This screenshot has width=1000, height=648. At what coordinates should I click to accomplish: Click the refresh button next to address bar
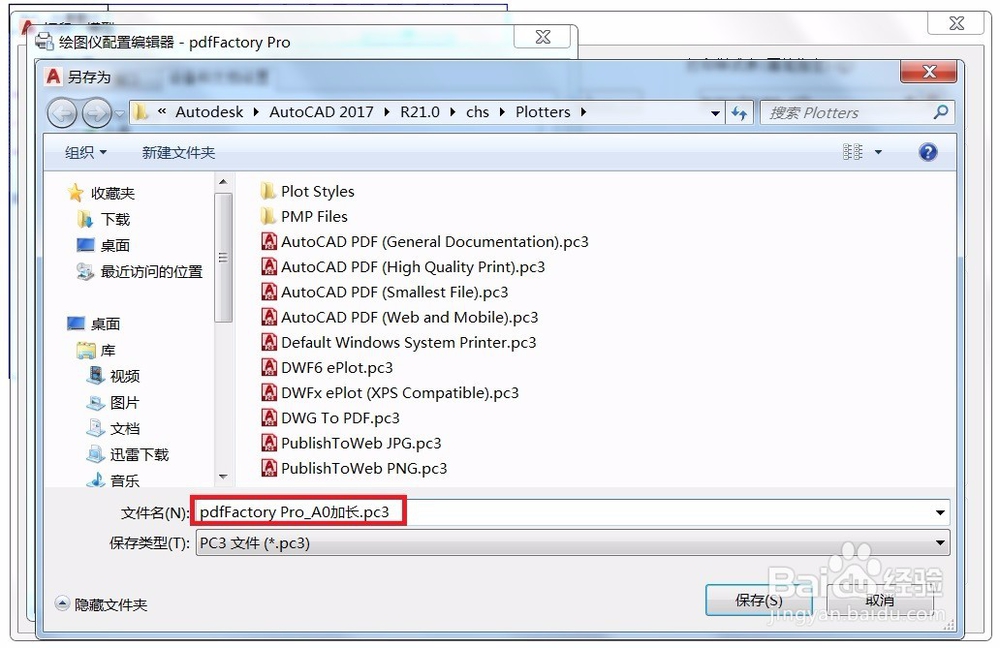tap(740, 113)
